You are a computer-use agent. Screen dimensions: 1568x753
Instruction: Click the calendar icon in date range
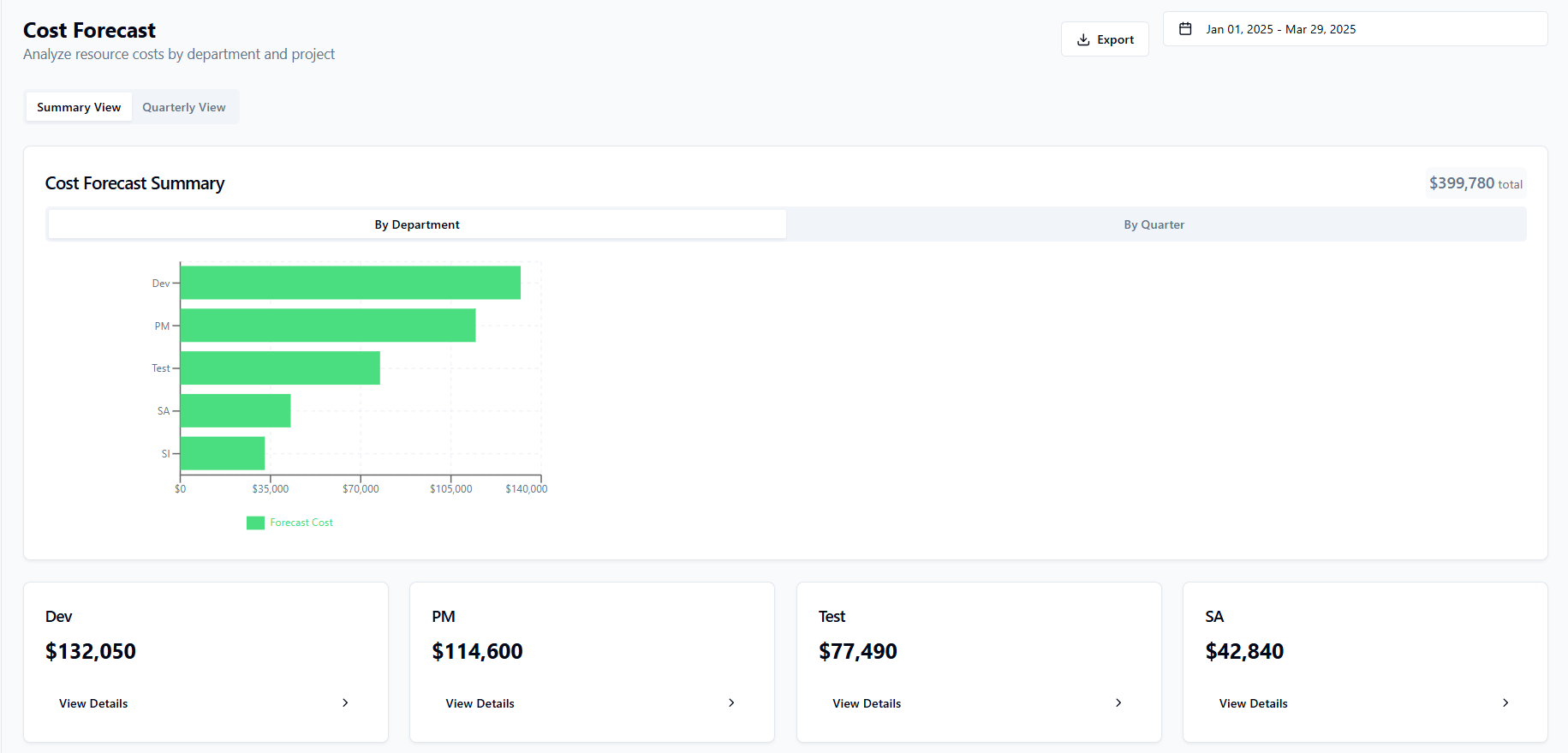pyautogui.click(x=1185, y=29)
